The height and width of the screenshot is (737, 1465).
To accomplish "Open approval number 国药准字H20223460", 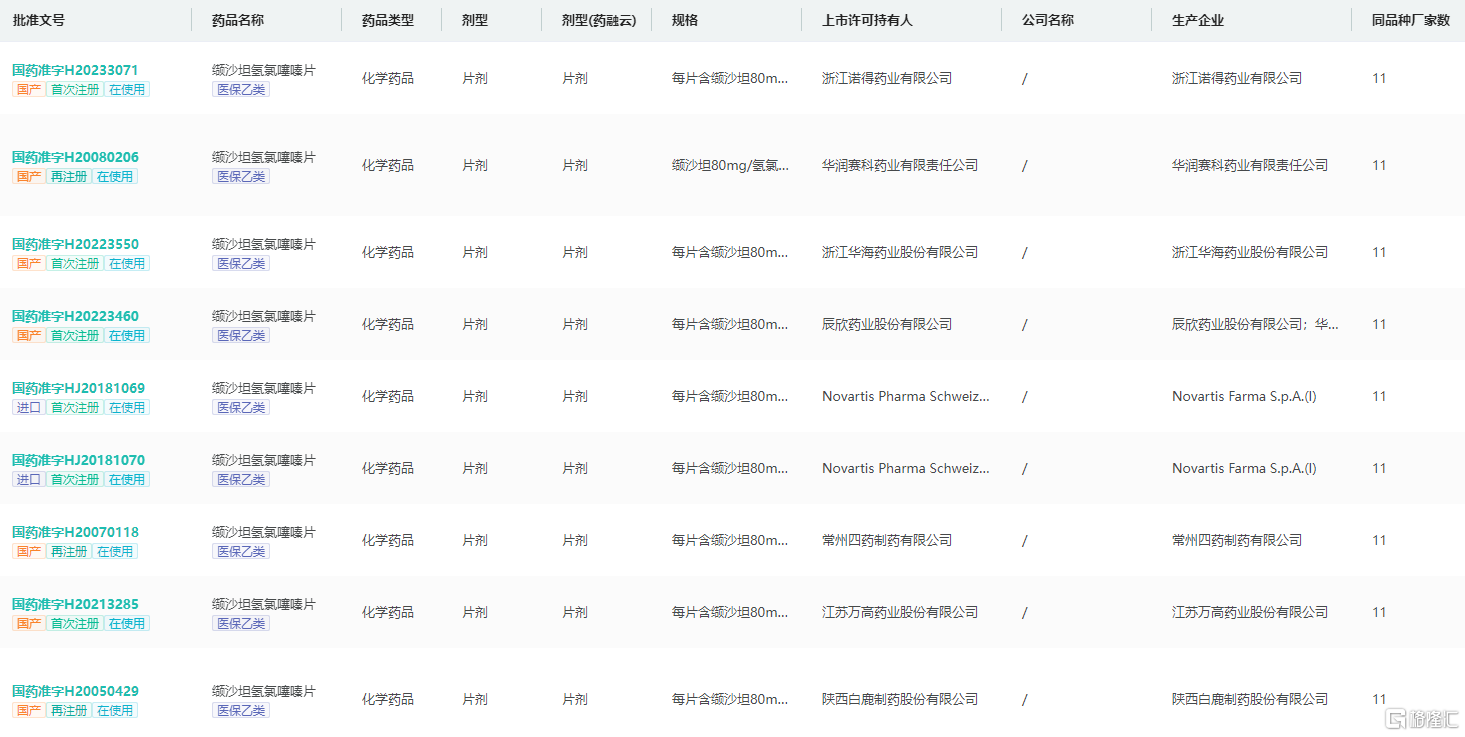I will (75, 316).
